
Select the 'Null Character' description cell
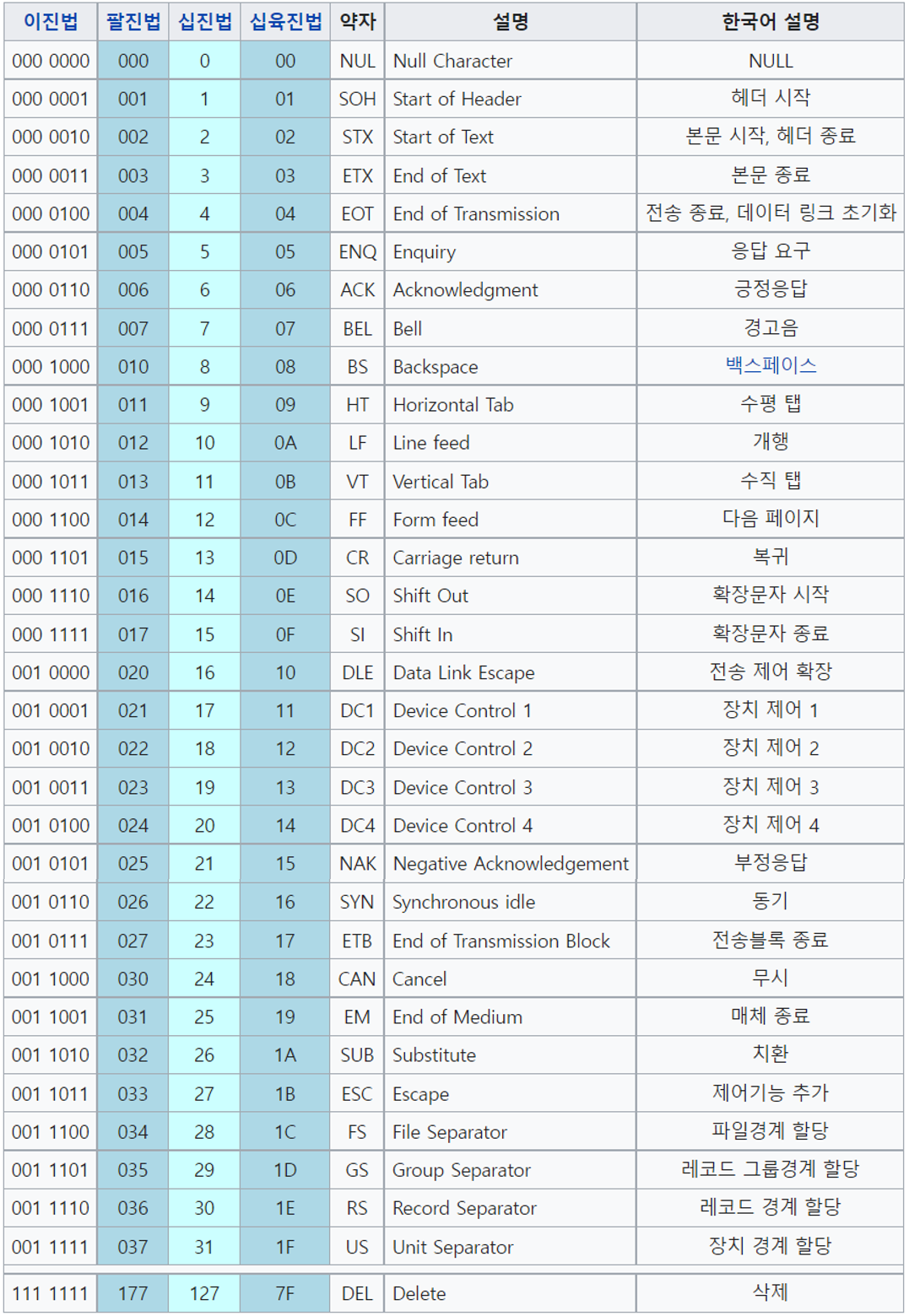(x=511, y=61)
